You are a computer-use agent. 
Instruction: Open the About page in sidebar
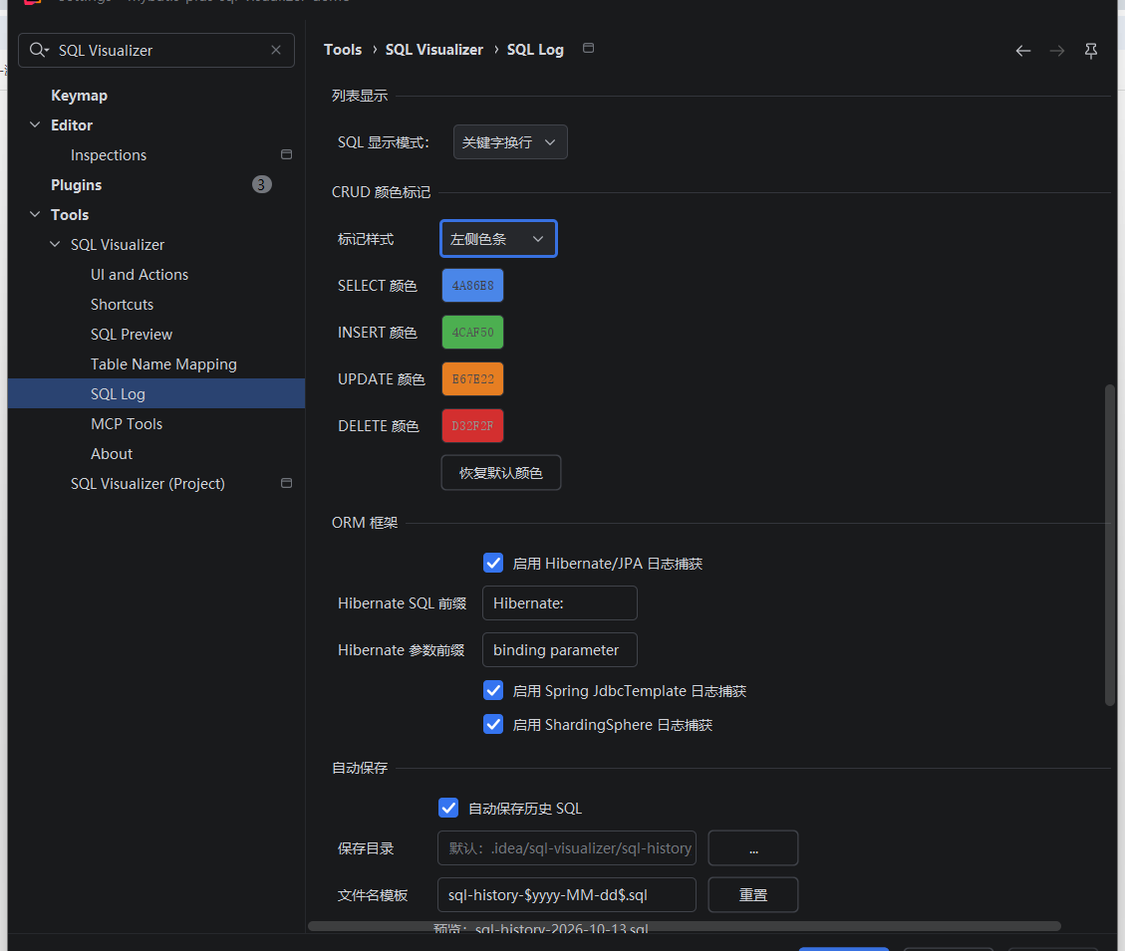pyautogui.click(x=111, y=454)
